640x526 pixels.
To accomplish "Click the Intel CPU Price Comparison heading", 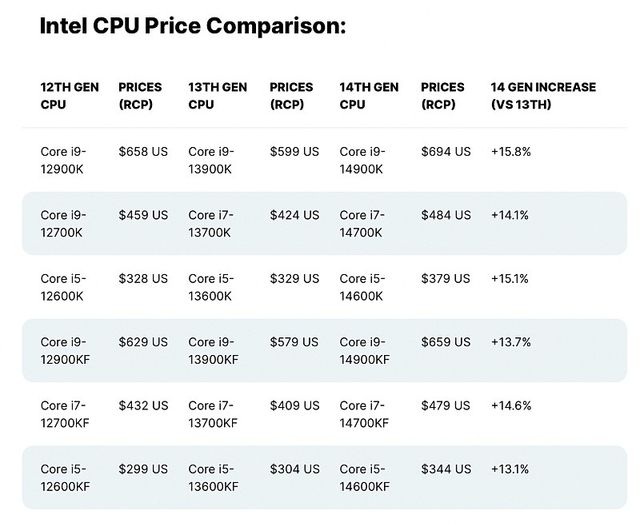I will click(192, 26).
